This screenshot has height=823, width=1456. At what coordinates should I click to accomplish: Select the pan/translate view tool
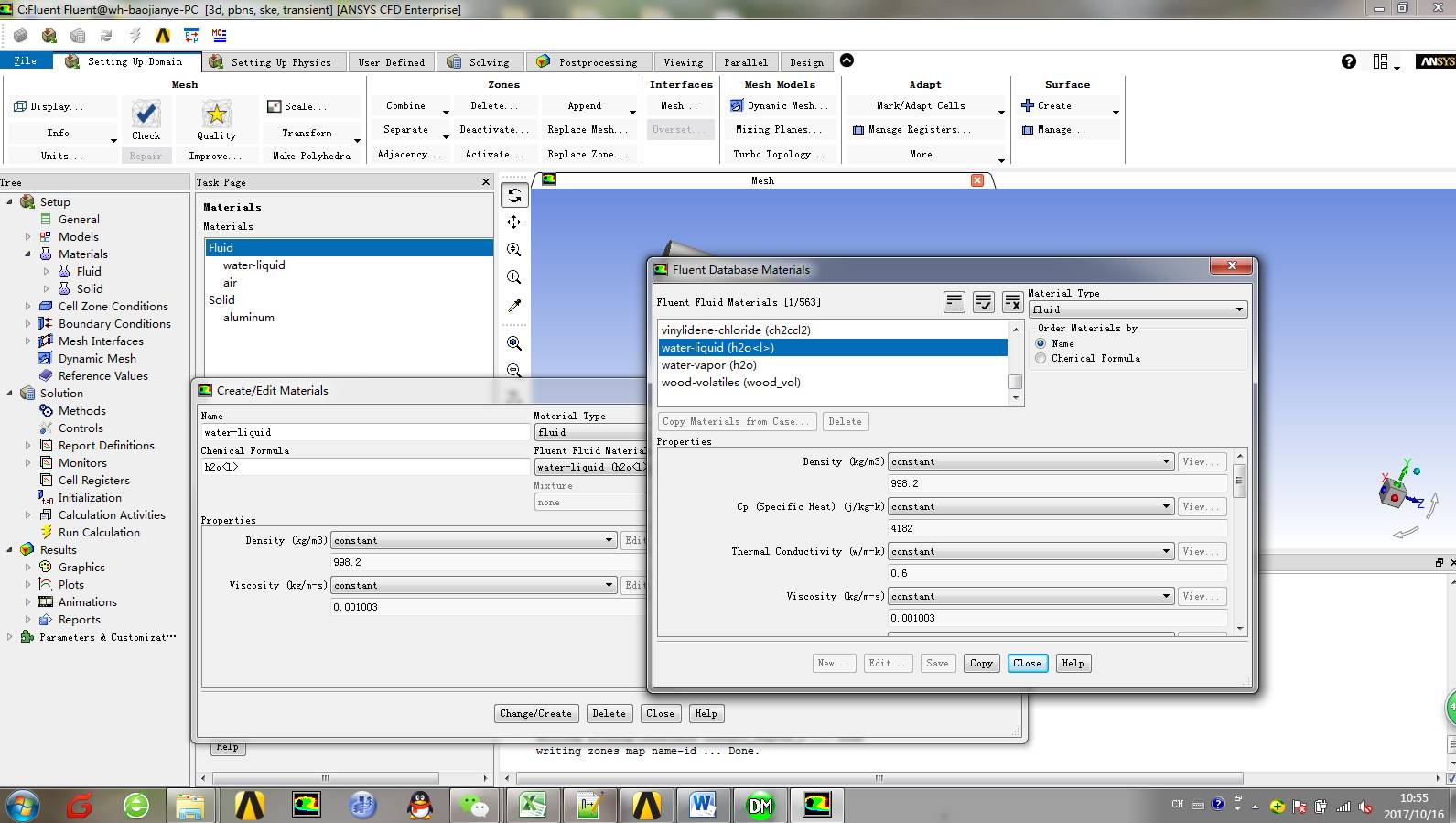click(514, 222)
